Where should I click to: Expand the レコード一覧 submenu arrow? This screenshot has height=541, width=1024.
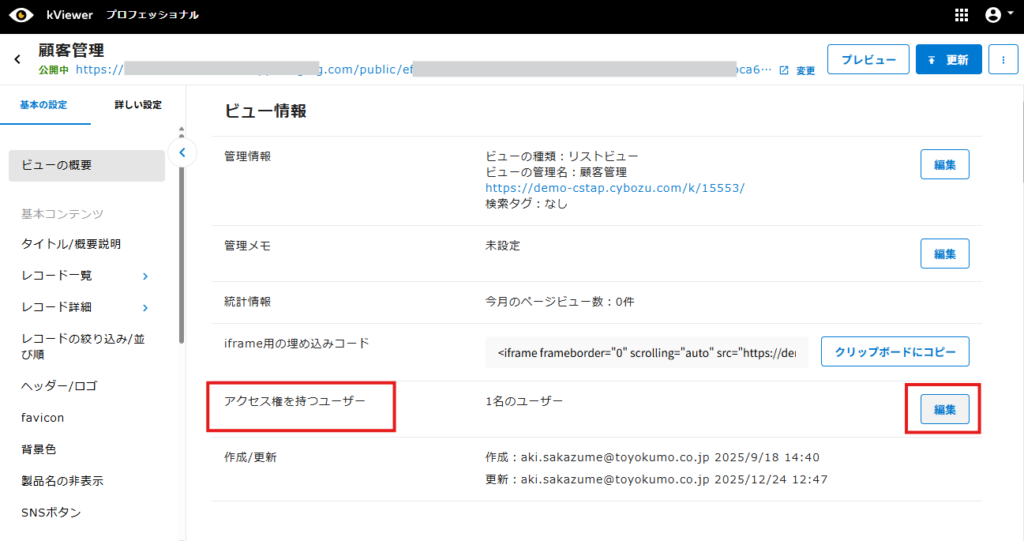(x=145, y=276)
